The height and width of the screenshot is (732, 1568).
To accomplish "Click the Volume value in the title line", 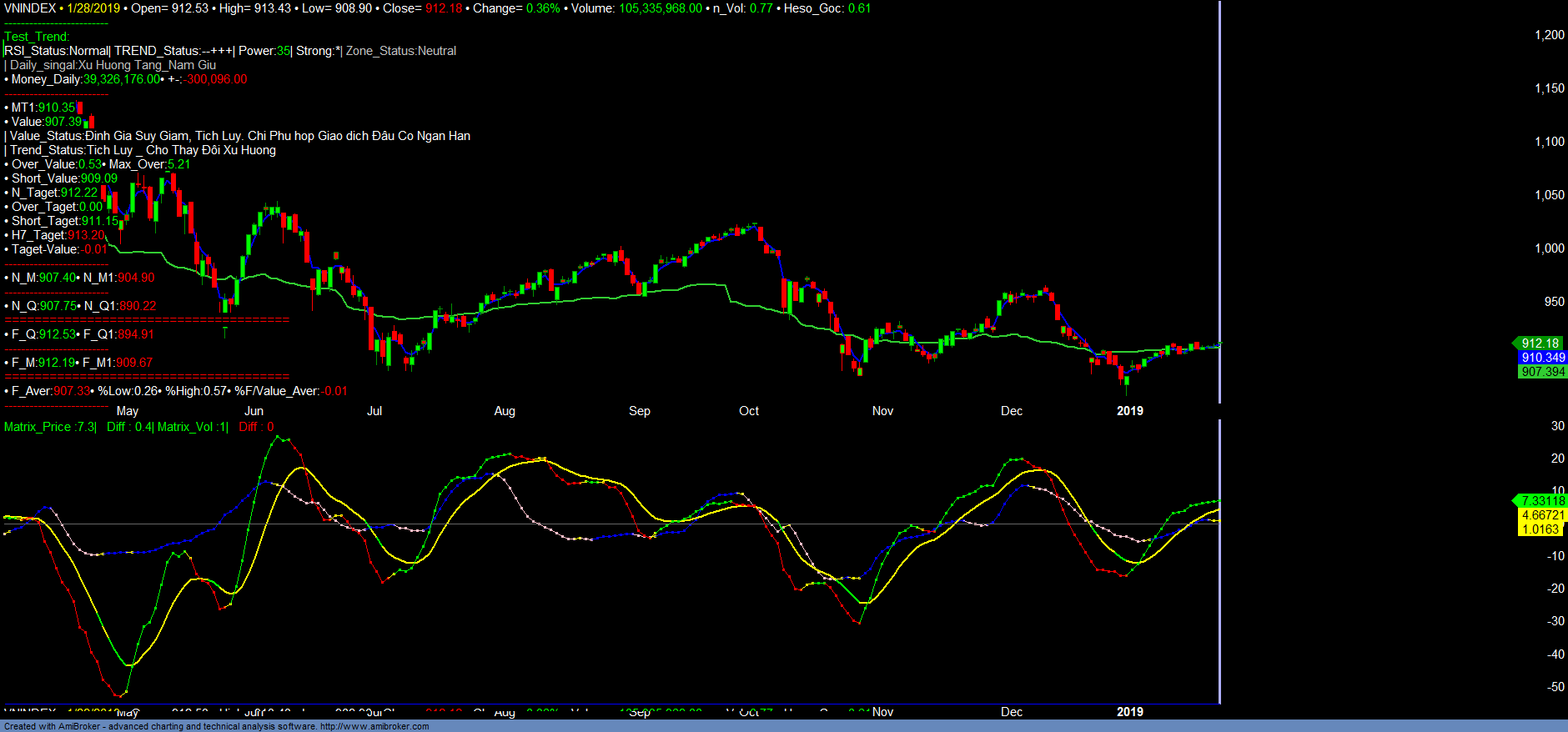I will 660,8.
